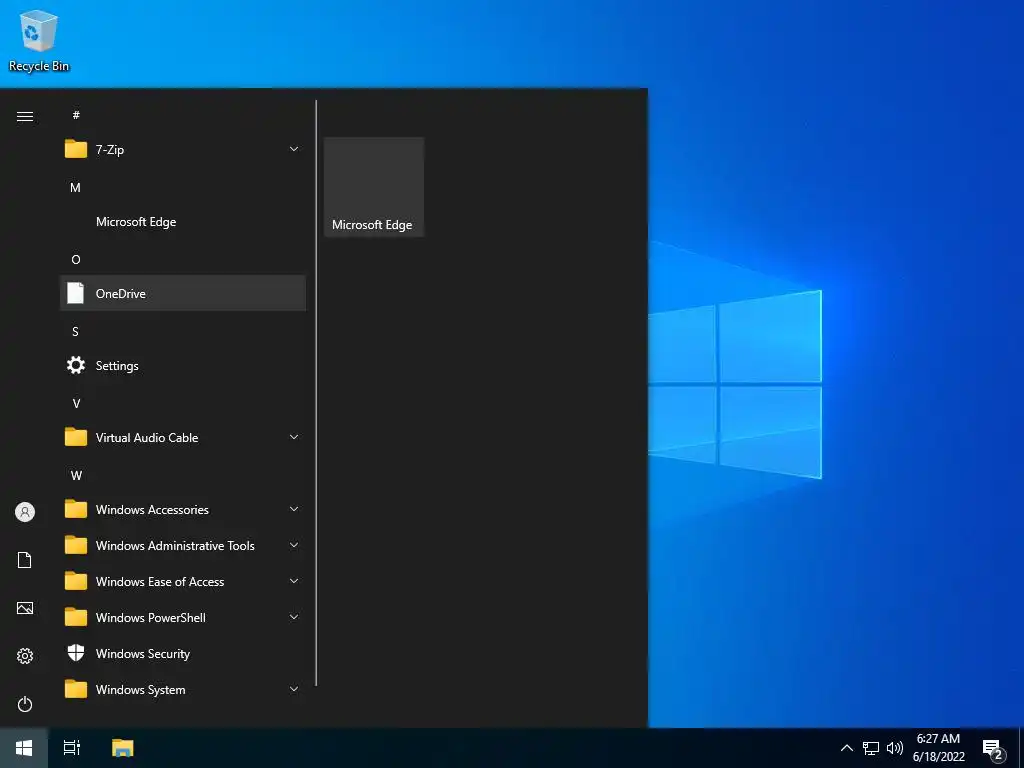This screenshot has width=1024, height=768.
Task: Launch Microsoft Edge from app list
Action: (x=136, y=221)
